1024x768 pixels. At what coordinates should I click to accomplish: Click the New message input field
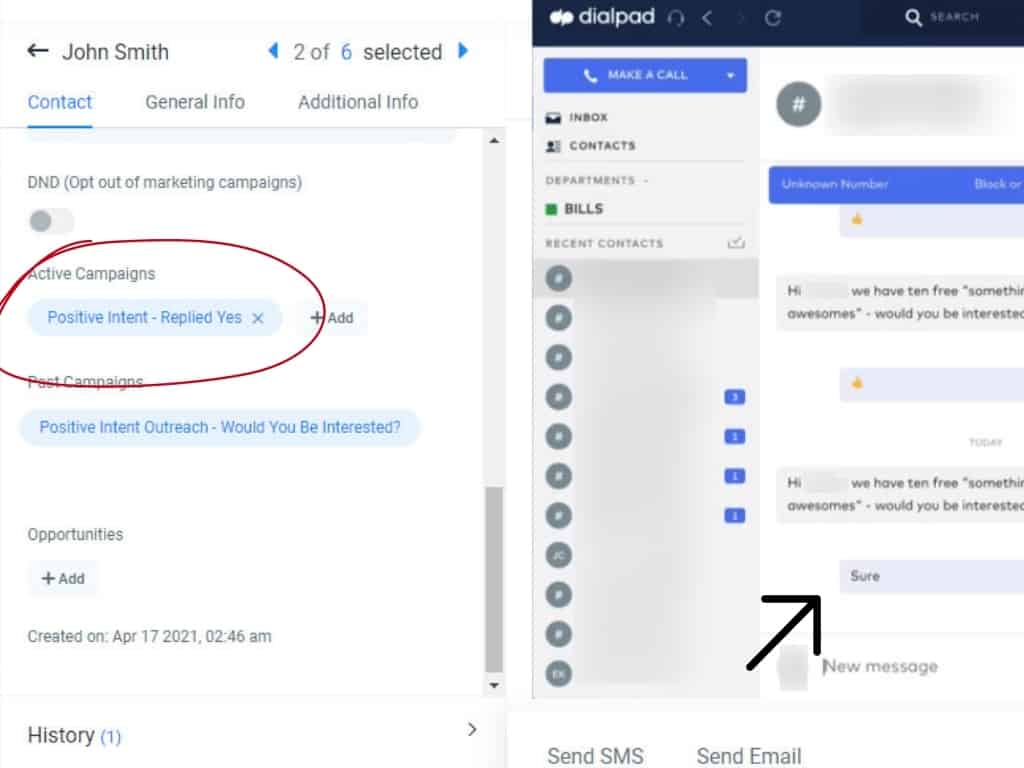pyautogui.click(x=900, y=666)
